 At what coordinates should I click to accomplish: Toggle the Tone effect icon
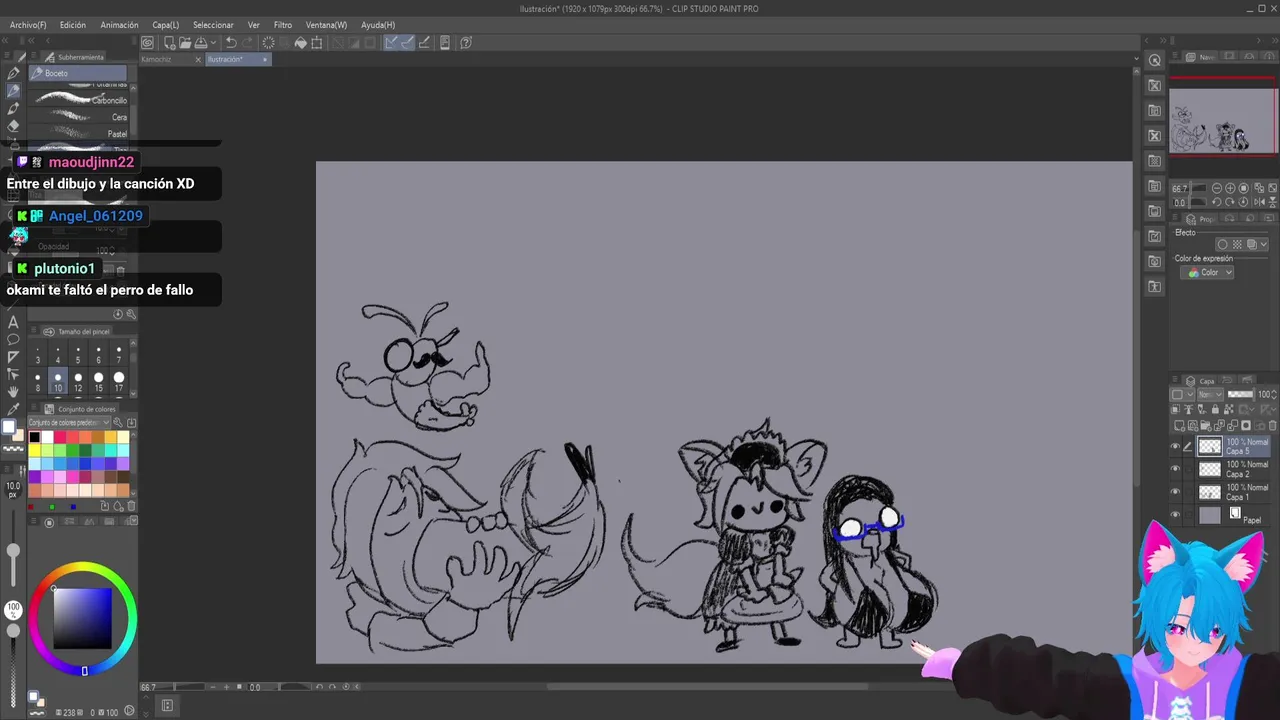1237,244
